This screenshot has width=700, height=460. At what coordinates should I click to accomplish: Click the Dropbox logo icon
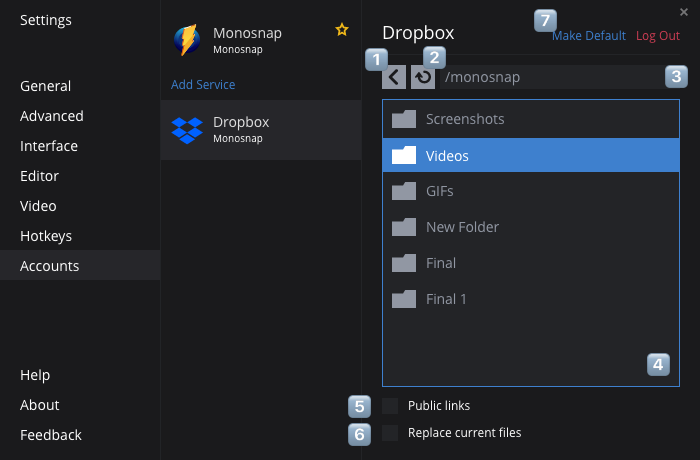pos(187,130)
